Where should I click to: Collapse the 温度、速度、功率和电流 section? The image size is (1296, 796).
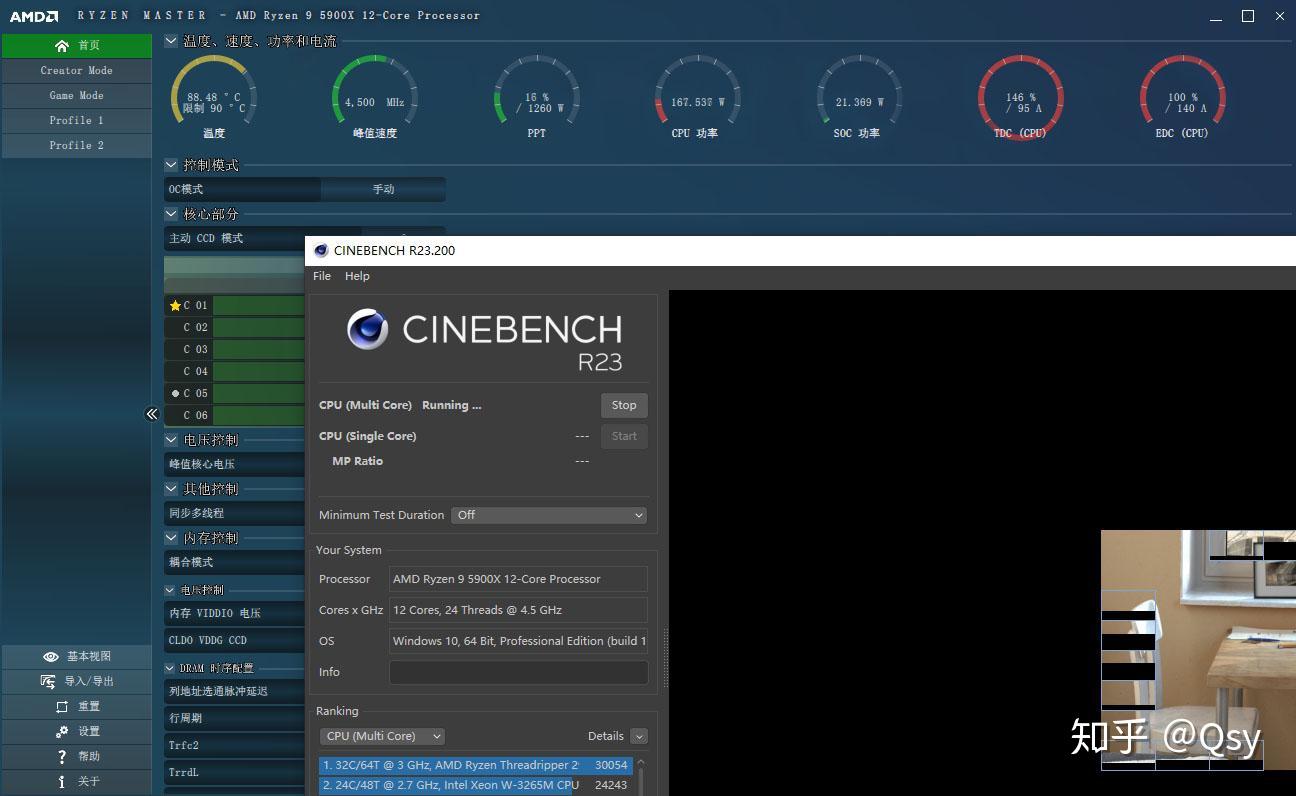click(171, 41)
